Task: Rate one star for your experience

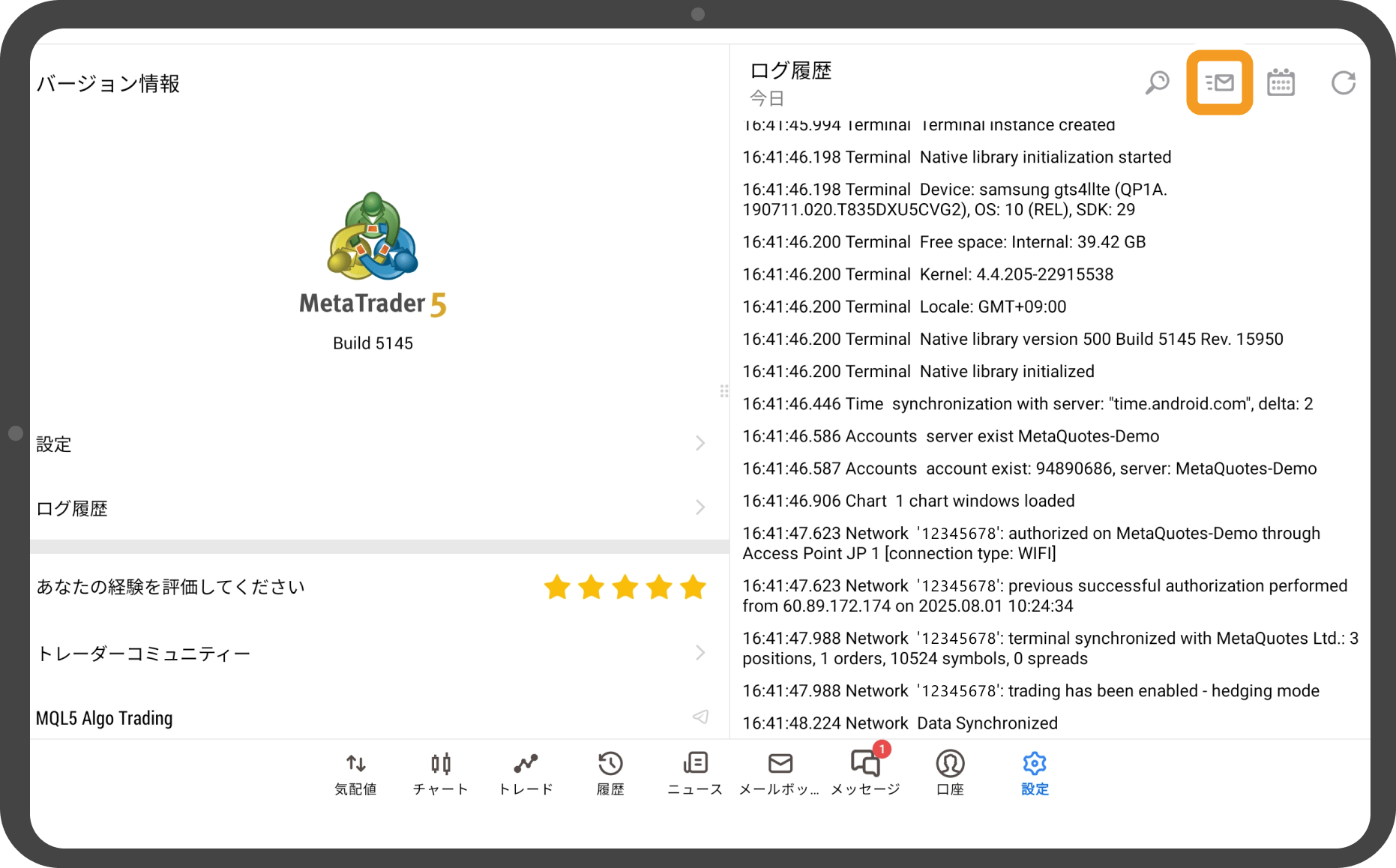Action: coord(557,587)
